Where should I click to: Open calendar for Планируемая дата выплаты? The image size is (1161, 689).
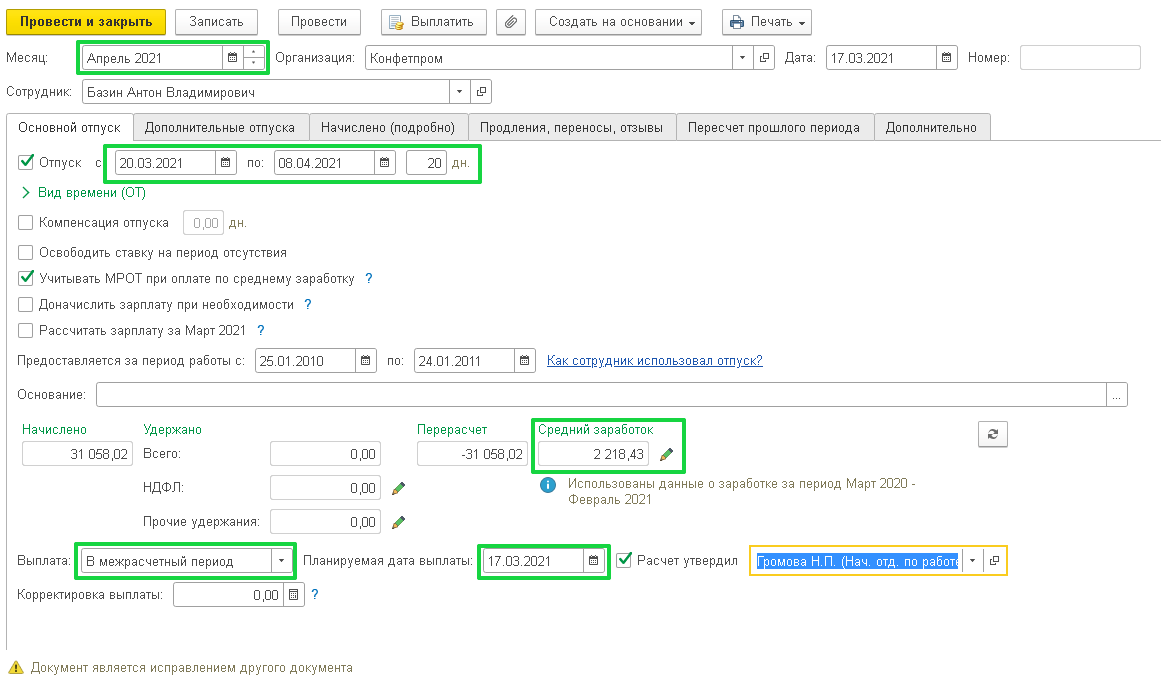(x=593, y=561)
